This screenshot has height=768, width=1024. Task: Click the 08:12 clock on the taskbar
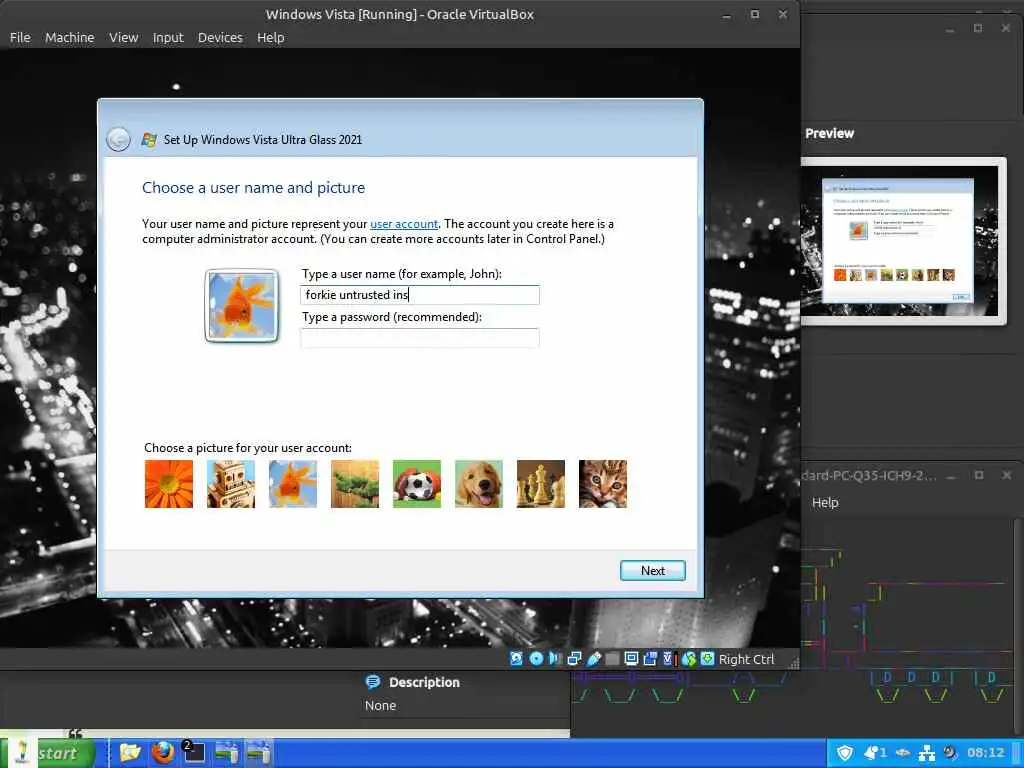985,753
